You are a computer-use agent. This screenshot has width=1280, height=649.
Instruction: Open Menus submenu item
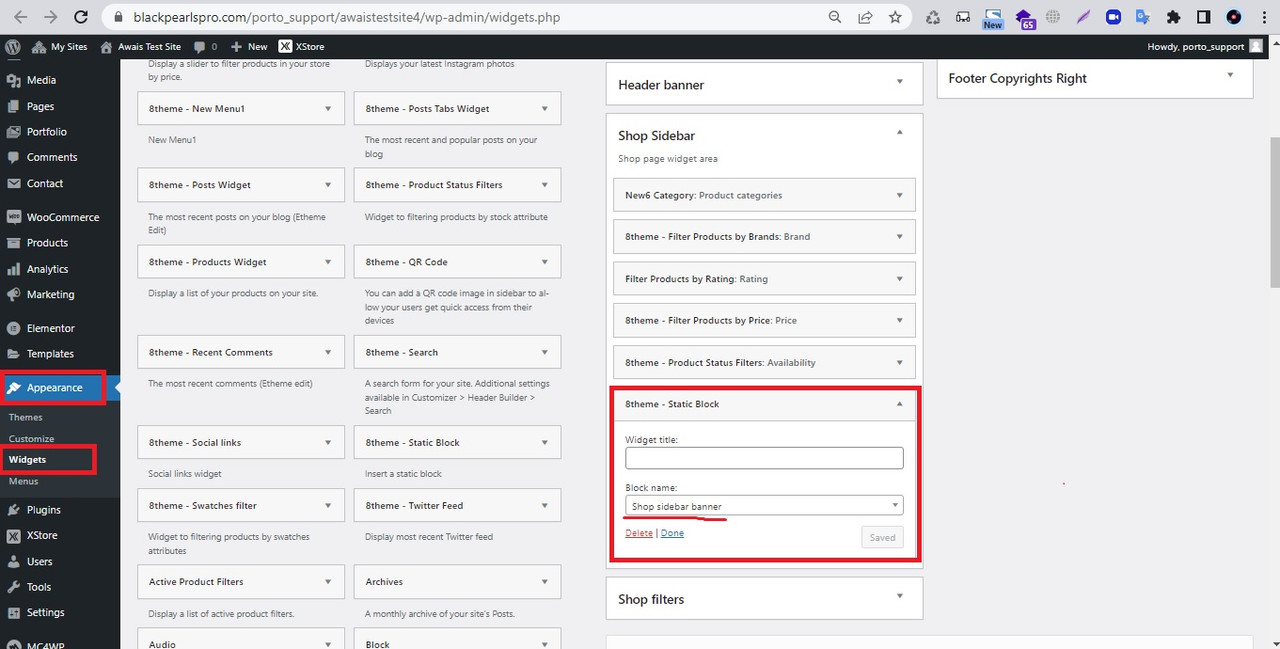pos(23,481)
